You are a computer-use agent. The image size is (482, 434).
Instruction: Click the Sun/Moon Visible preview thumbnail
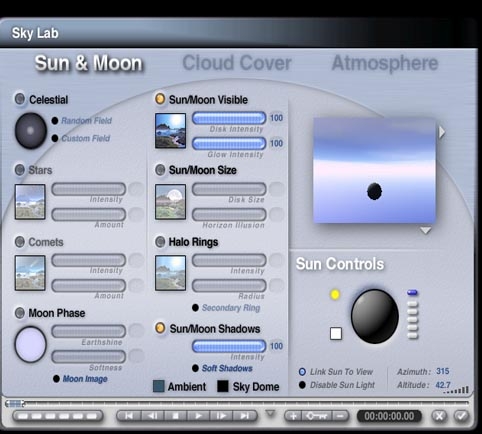click(170, 131)
